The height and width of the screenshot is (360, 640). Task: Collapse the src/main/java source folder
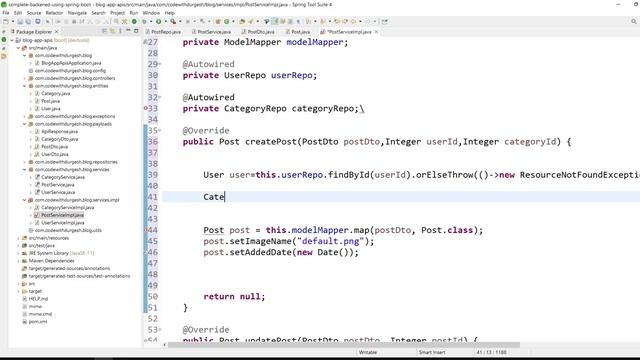[x=18, y=48]
